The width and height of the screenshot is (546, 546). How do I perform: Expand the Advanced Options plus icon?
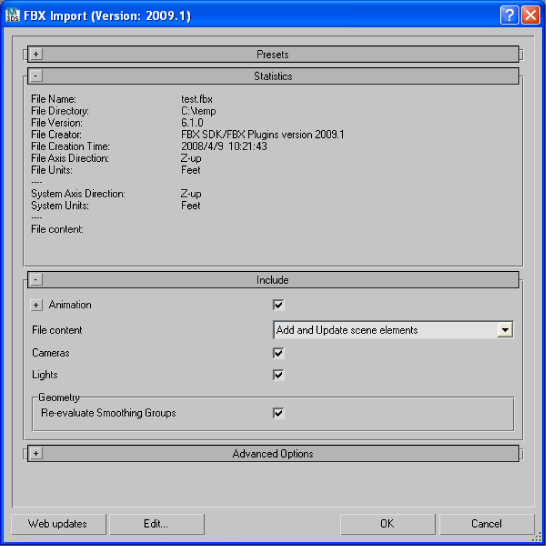(36, 453)
